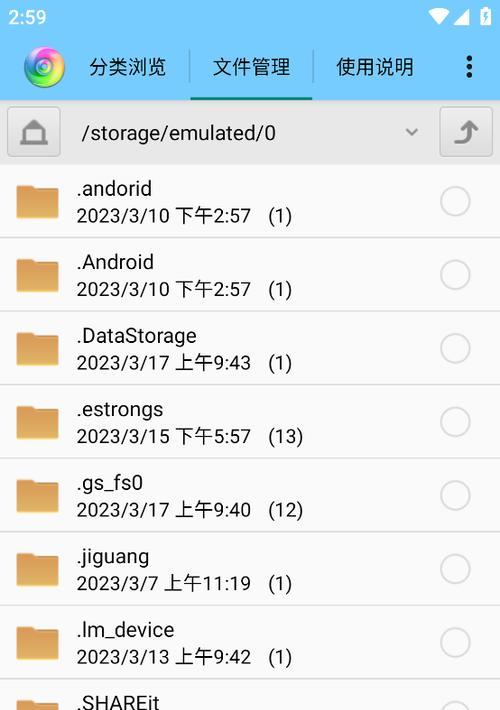
Task: Select the 文件管理 tab
Action: coord(251,67)
